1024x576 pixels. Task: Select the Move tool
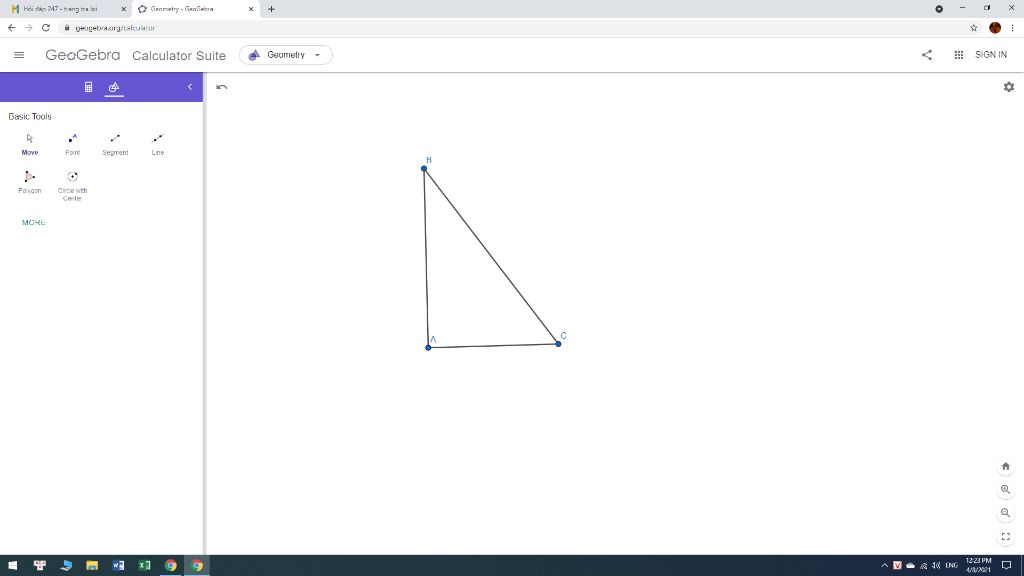tap(29, 144)
